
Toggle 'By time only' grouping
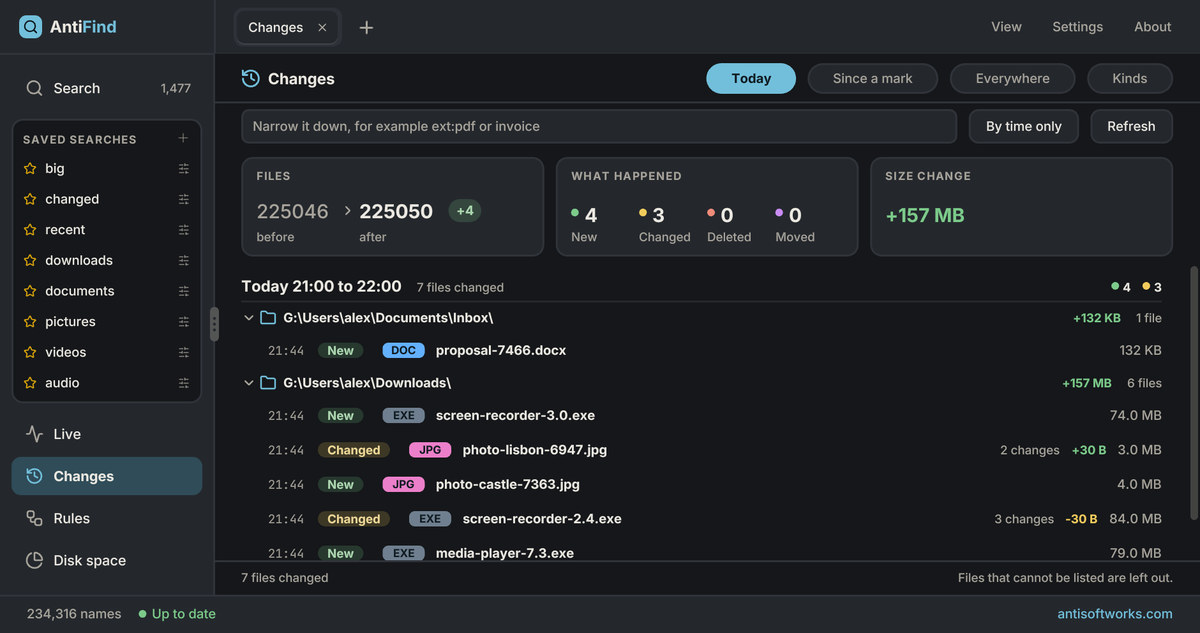click(x=1023, y=126)
